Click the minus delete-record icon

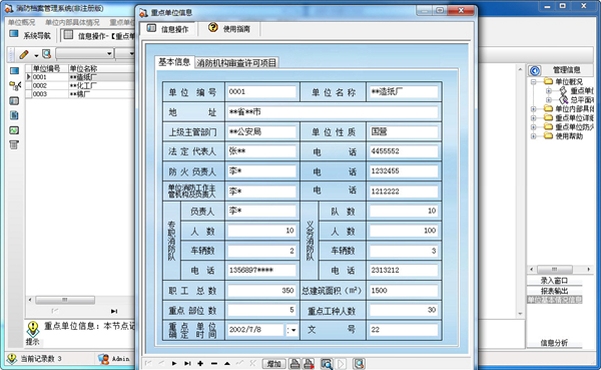214,363
